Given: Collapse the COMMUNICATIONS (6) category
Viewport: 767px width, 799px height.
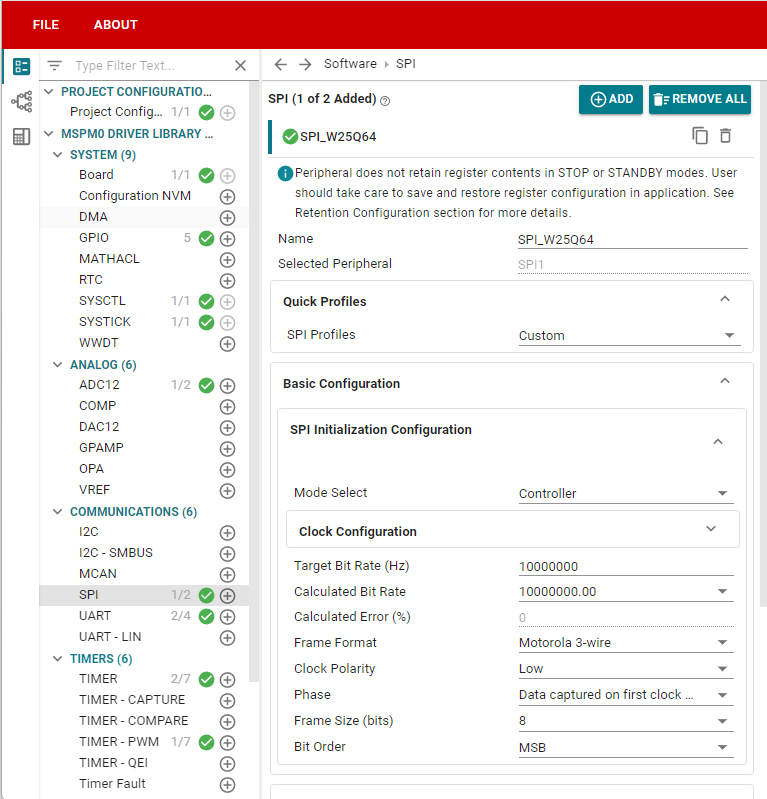Looking at the screenshot, I should (x=58, y=512).
